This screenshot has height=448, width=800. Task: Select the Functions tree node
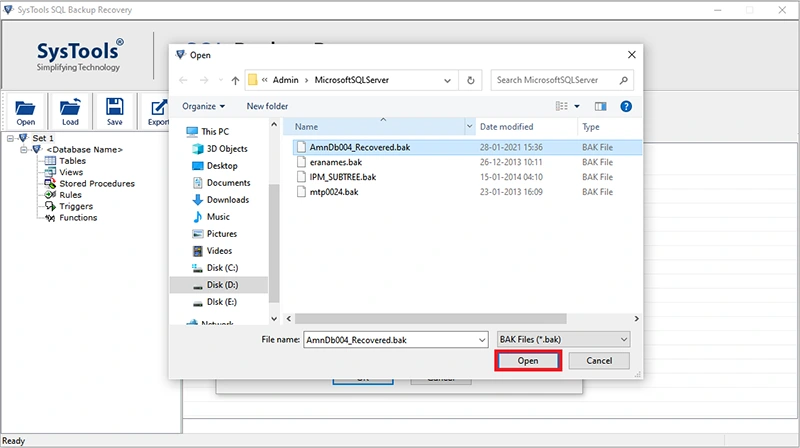[x=78, y=217]
